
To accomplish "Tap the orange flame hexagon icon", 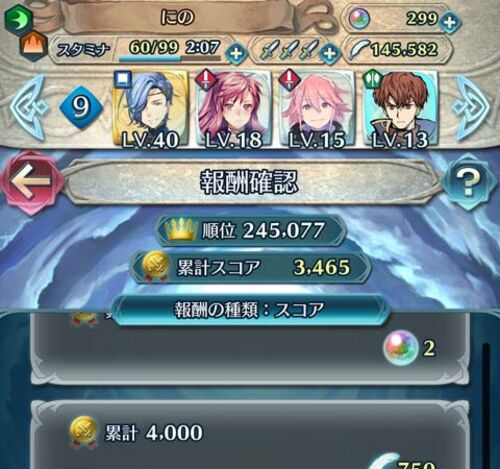I will tap(34, 46).
